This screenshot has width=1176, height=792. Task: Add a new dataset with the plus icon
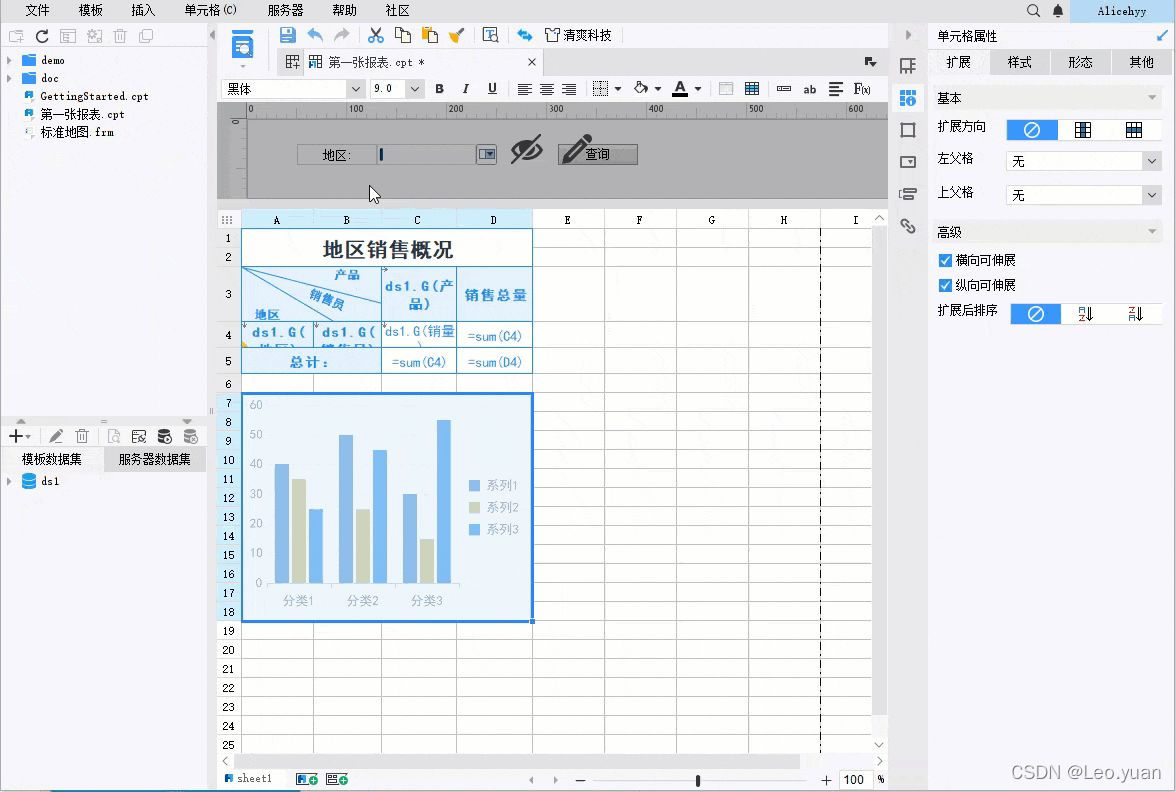[x=16, y=436]
